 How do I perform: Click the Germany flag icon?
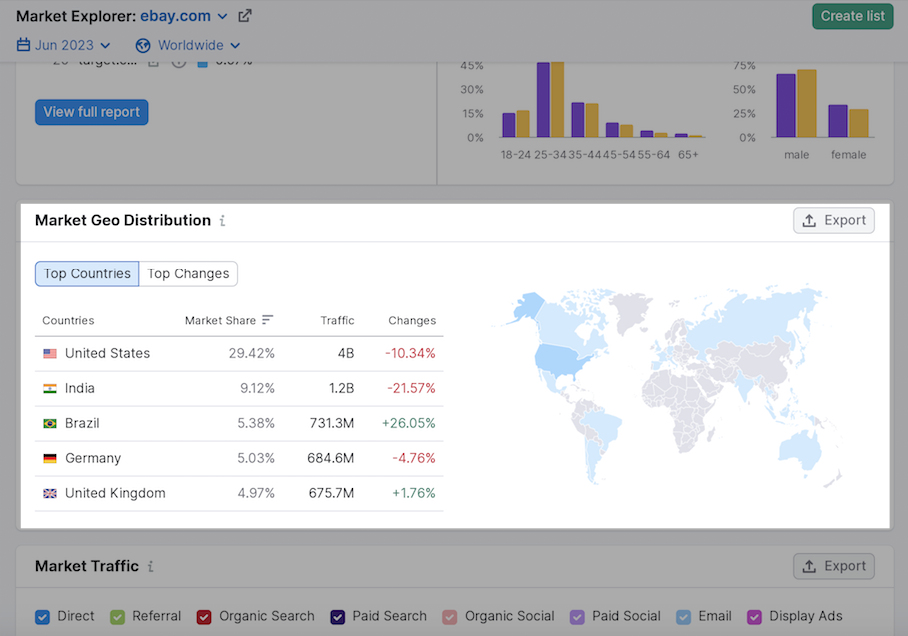point(50,458)
